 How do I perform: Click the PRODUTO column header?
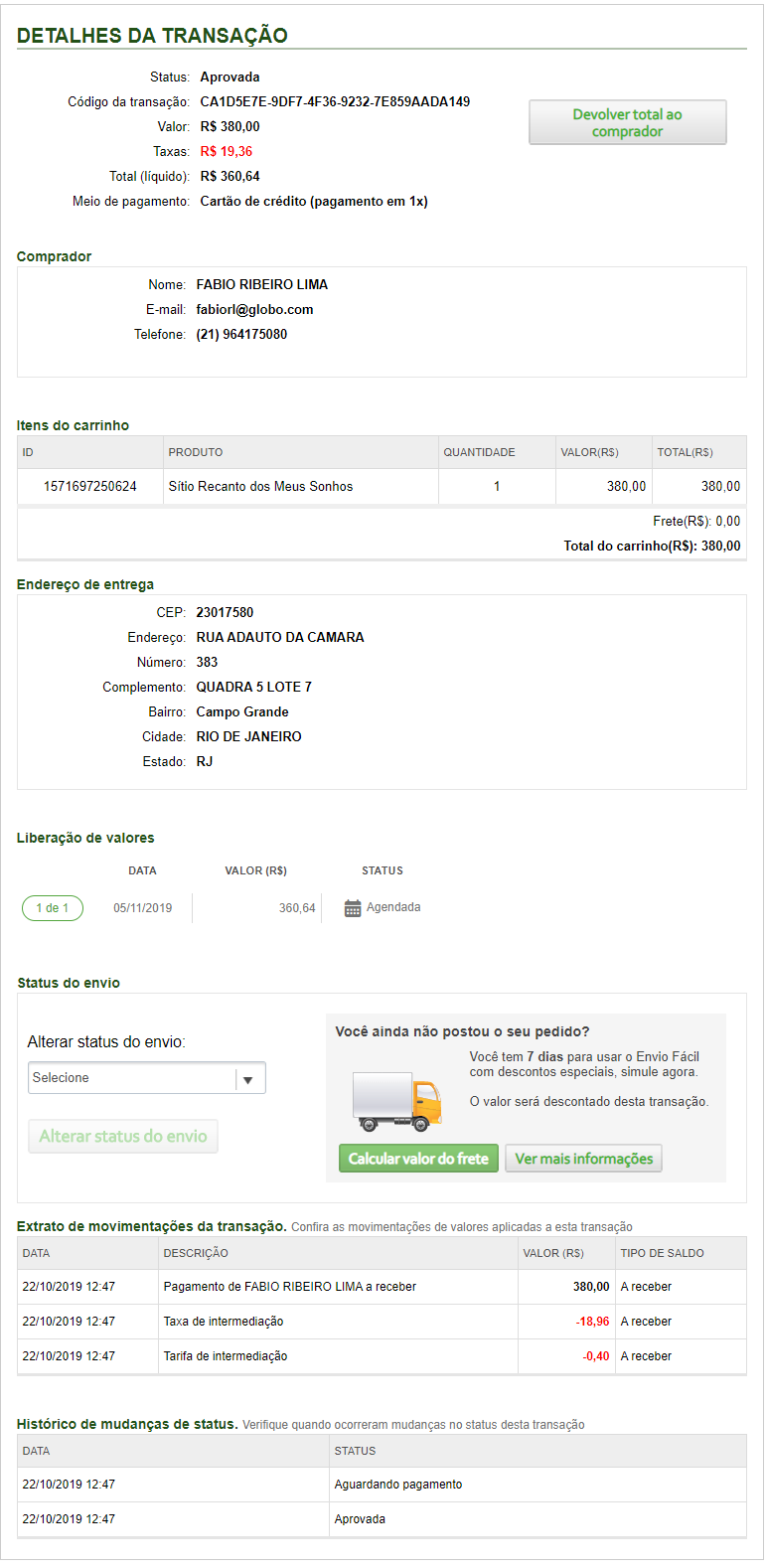pos(196,452)
